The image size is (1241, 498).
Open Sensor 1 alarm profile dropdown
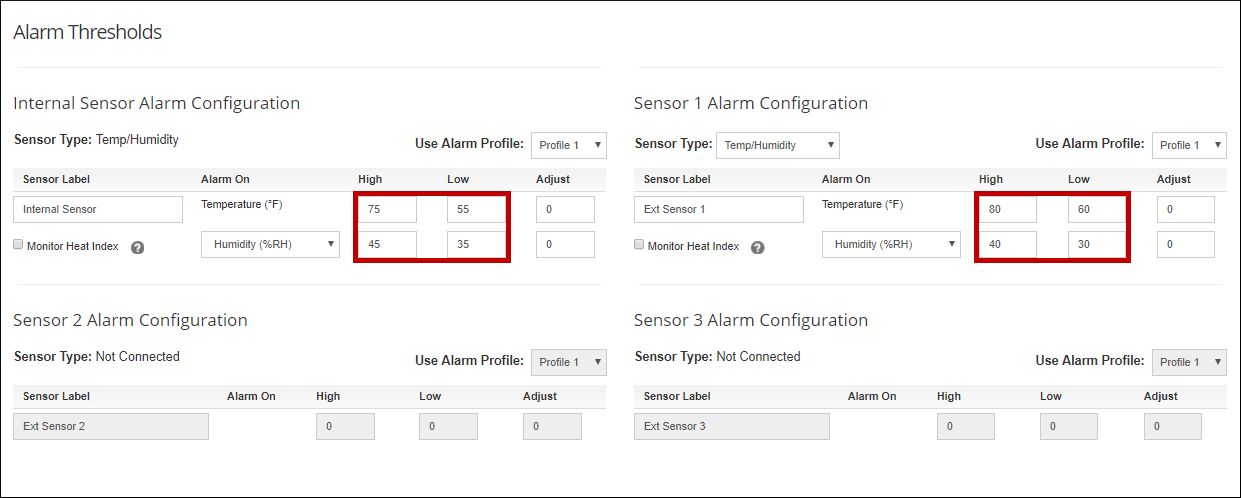click(1188, 145)
